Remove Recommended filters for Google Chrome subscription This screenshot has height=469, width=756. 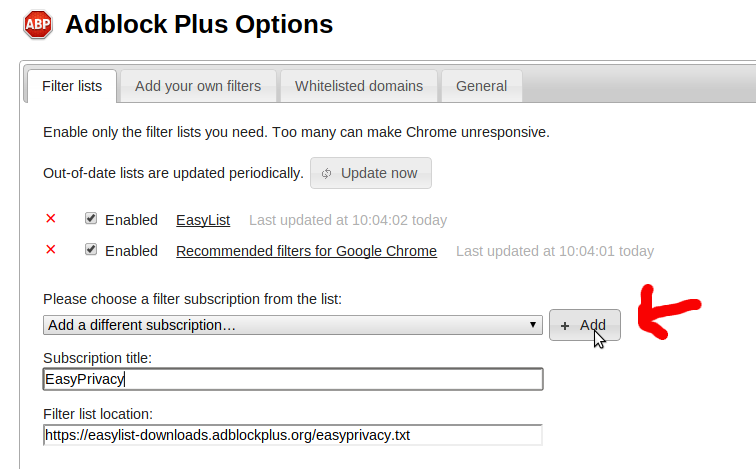click(51, 250)
